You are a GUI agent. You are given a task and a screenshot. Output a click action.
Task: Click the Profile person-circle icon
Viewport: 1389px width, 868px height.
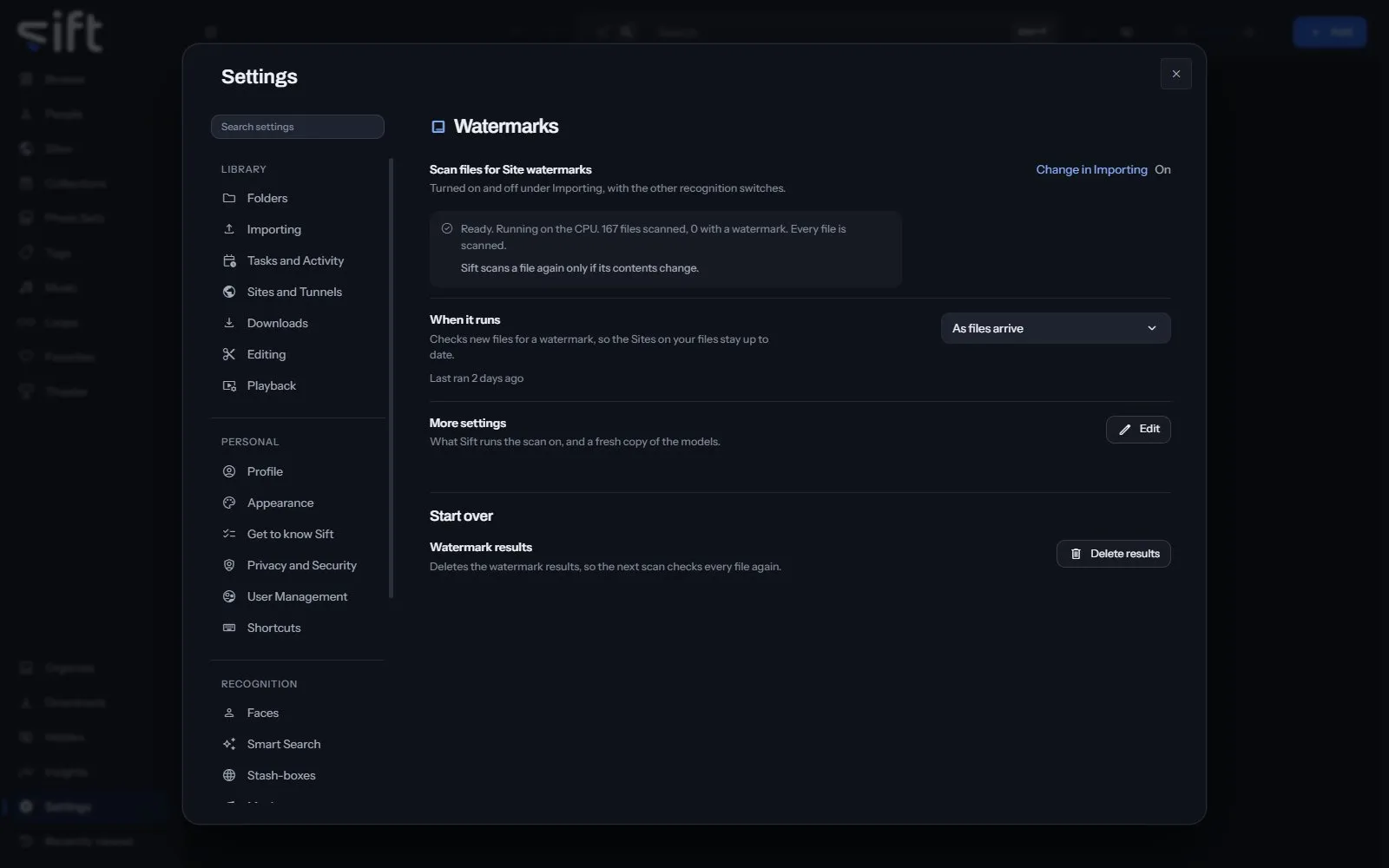[229, 471]
